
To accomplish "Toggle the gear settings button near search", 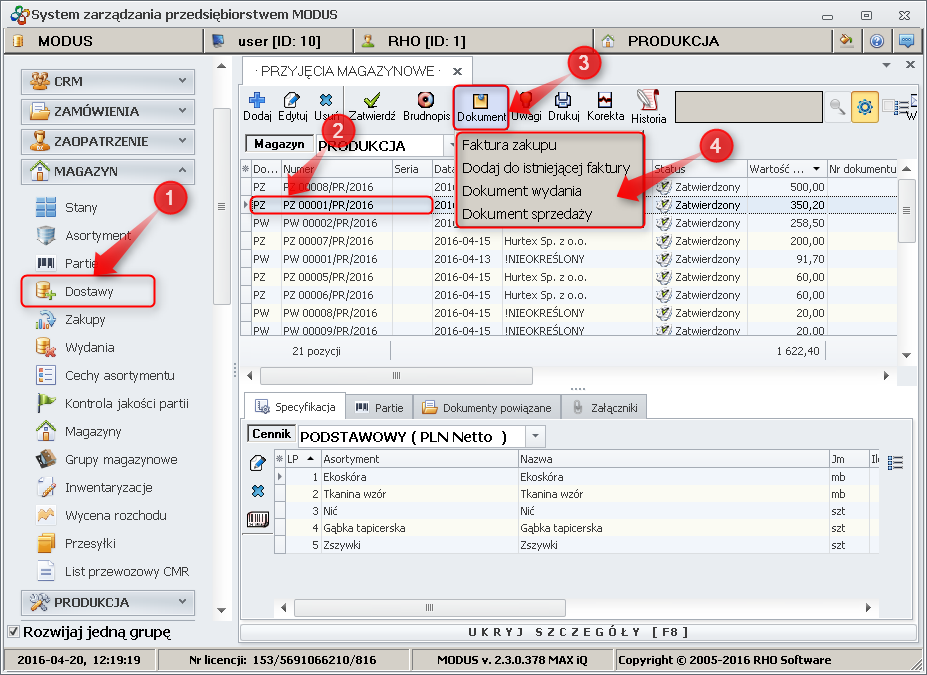I will coord(865,106).
